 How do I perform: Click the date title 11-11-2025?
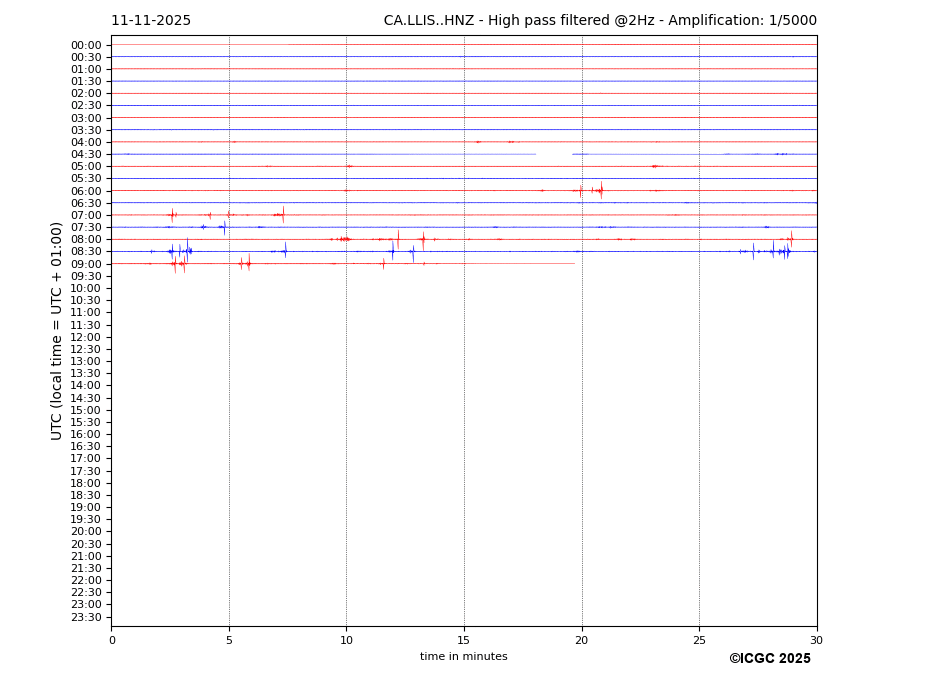click(151, 21)
